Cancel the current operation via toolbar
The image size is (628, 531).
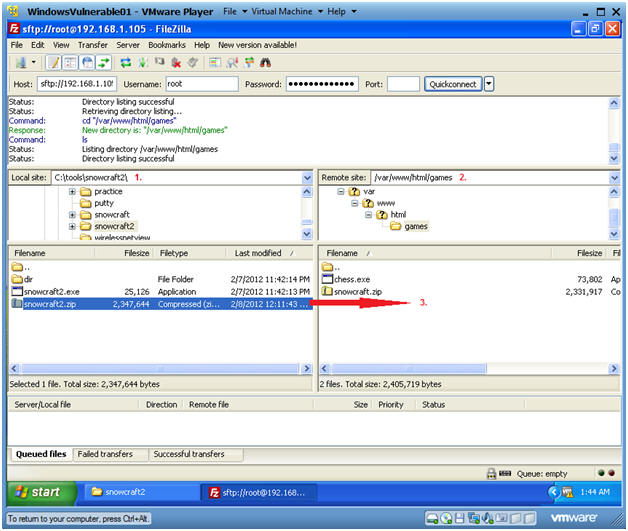click(159, 62)
